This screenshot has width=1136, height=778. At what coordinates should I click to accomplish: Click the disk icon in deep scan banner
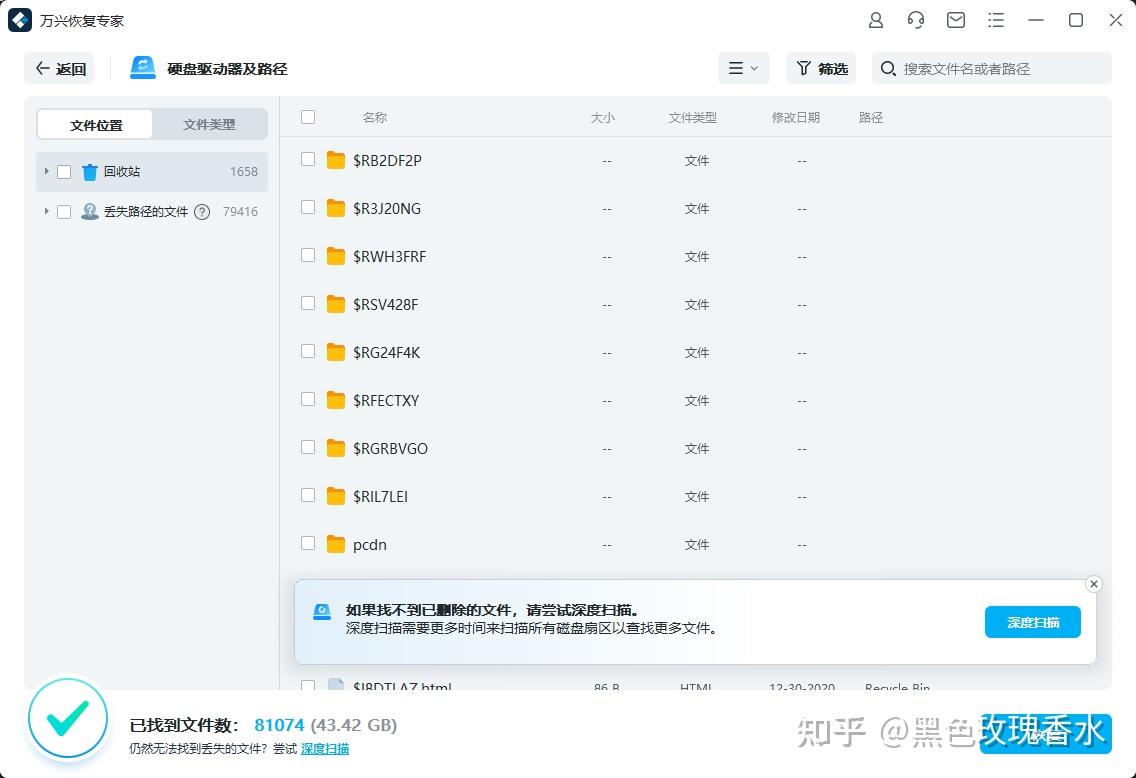click(322, 612)
